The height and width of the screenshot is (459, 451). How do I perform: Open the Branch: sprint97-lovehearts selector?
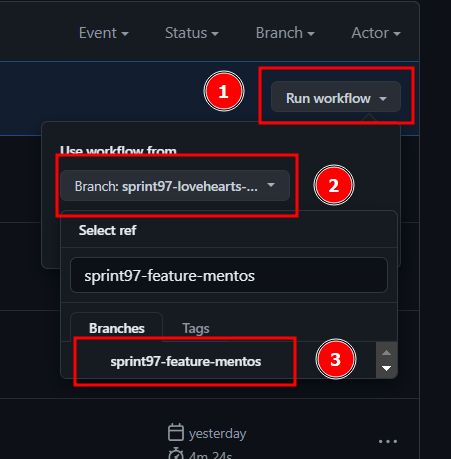tap(175, 186)
